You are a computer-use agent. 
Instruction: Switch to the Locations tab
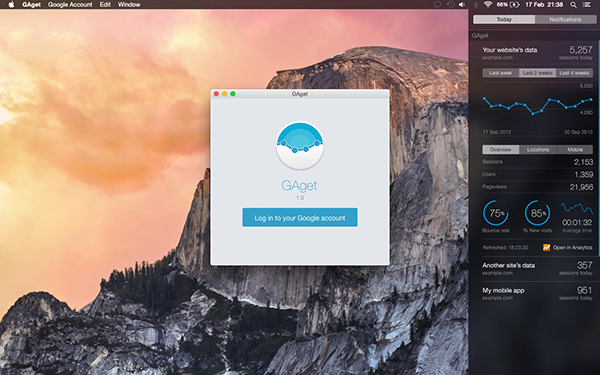point(538,150)
